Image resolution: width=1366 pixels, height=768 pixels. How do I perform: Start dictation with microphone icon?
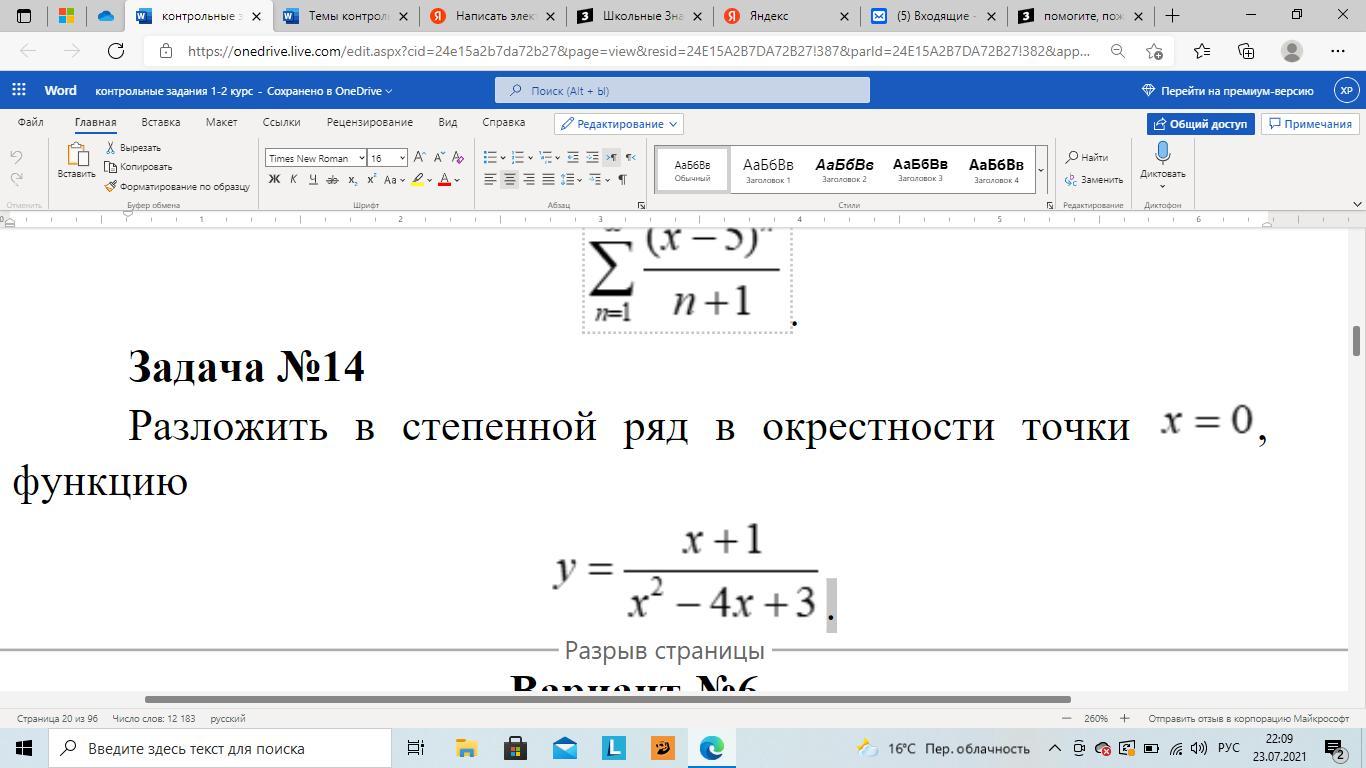pos(1162,153)
